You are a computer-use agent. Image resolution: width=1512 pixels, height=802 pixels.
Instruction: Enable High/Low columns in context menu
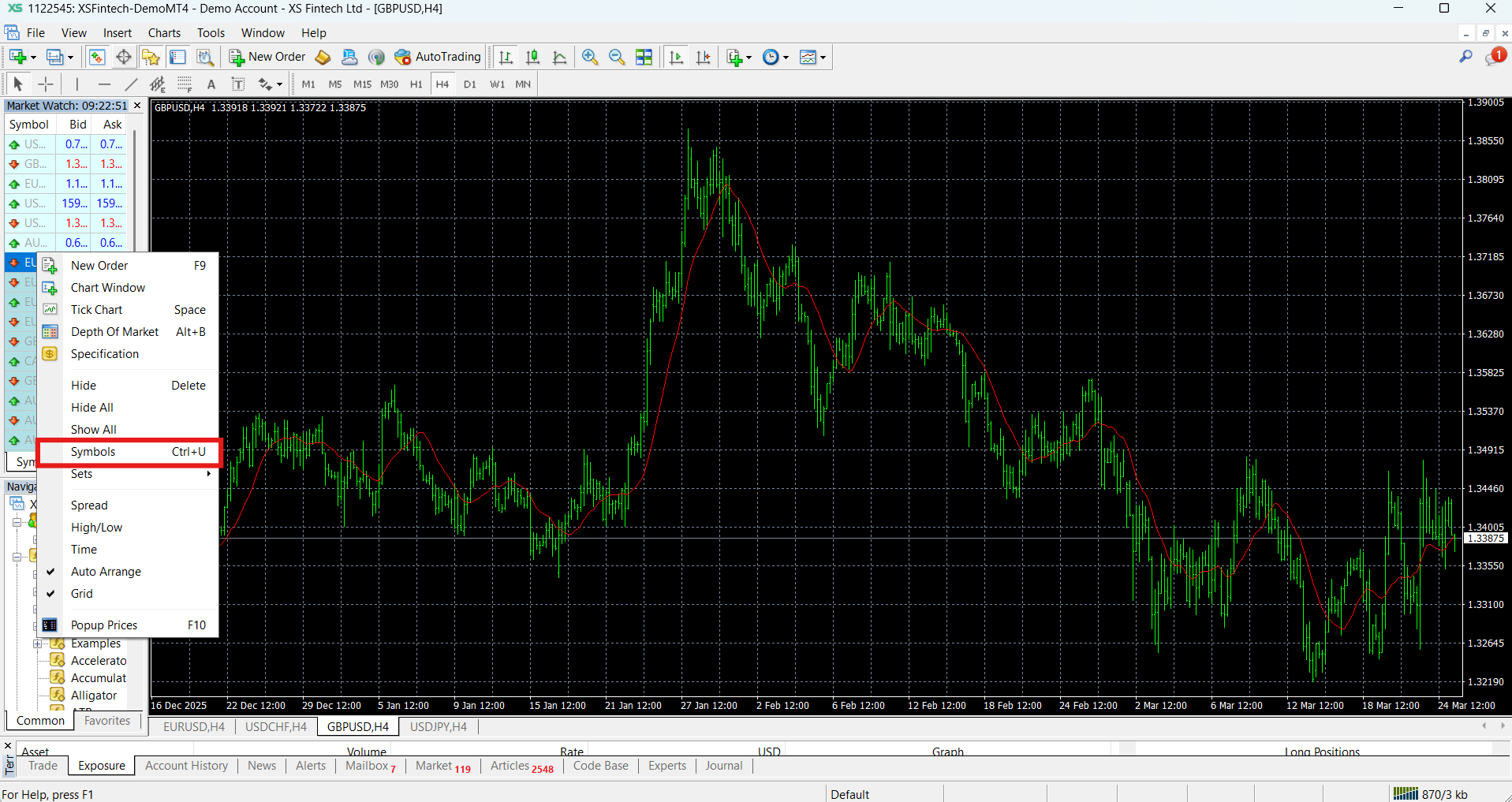tap(128, 528)
